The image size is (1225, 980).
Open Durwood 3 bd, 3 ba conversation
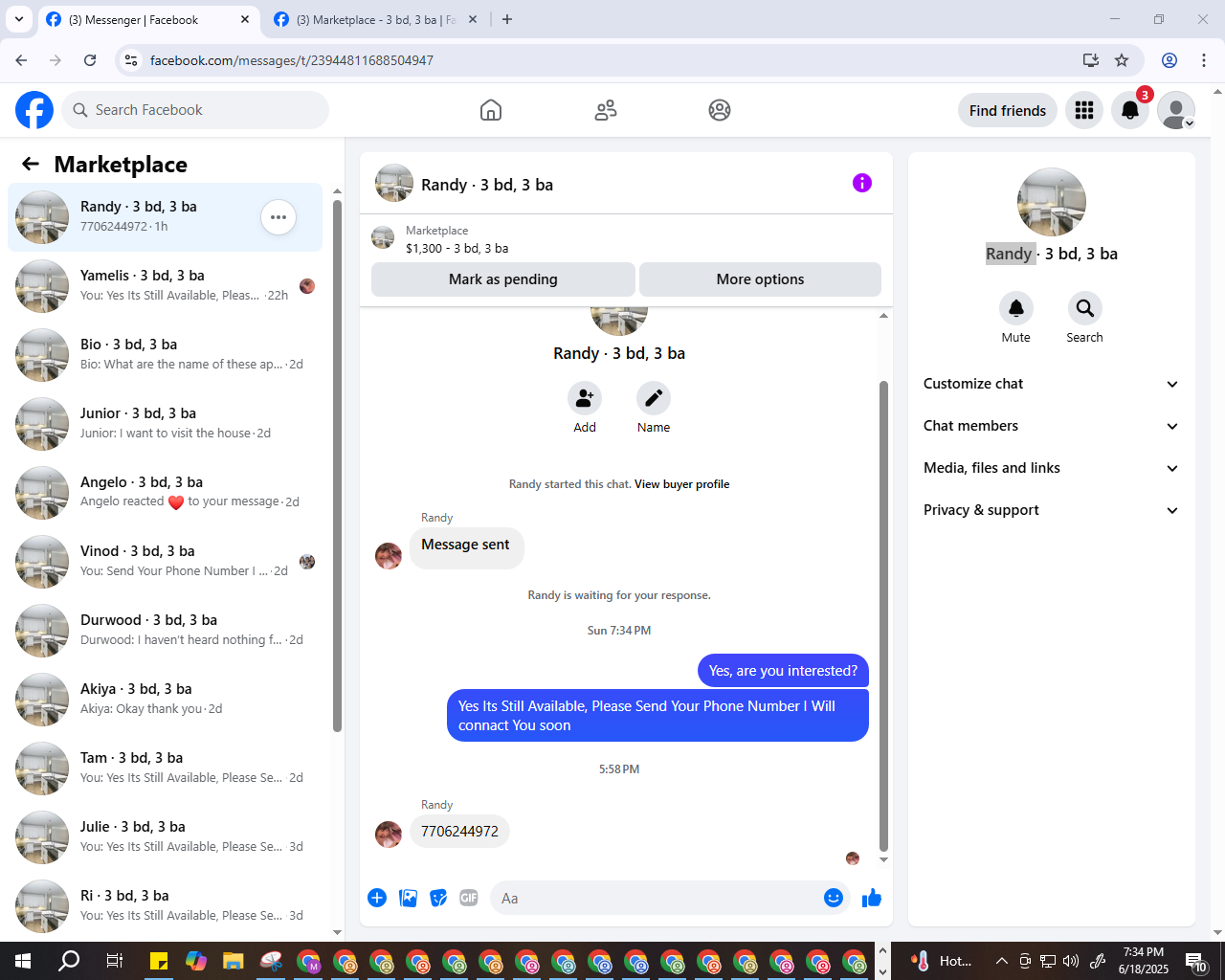click(166, 631)
